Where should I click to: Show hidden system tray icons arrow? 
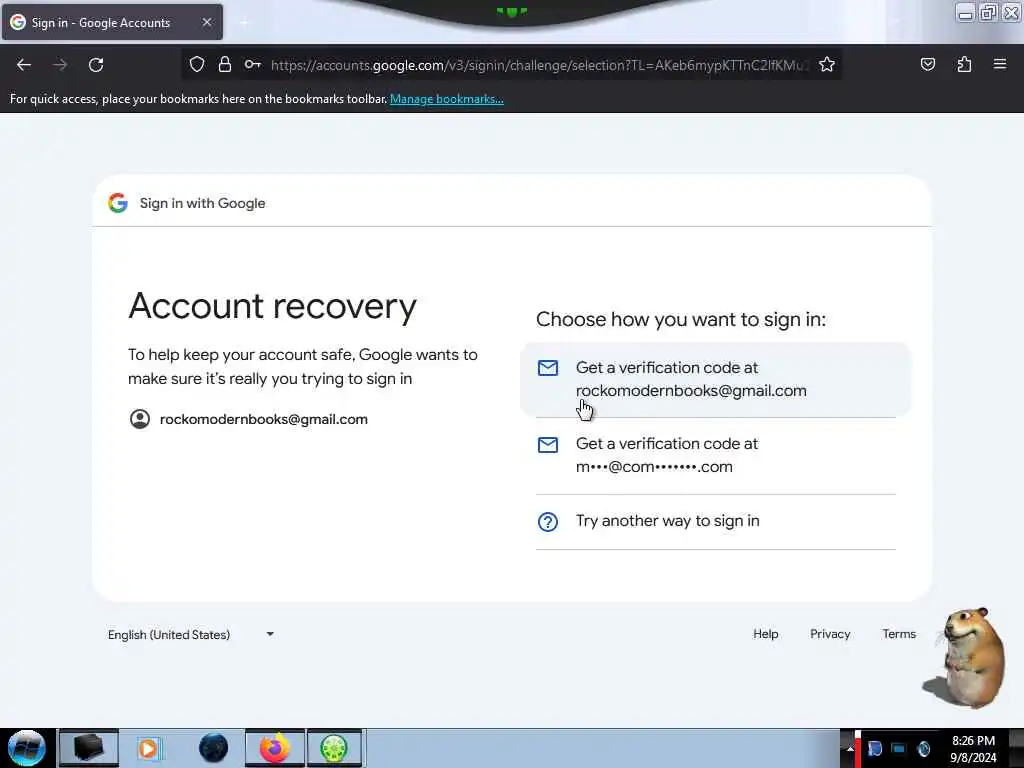[x=850, y=749]
